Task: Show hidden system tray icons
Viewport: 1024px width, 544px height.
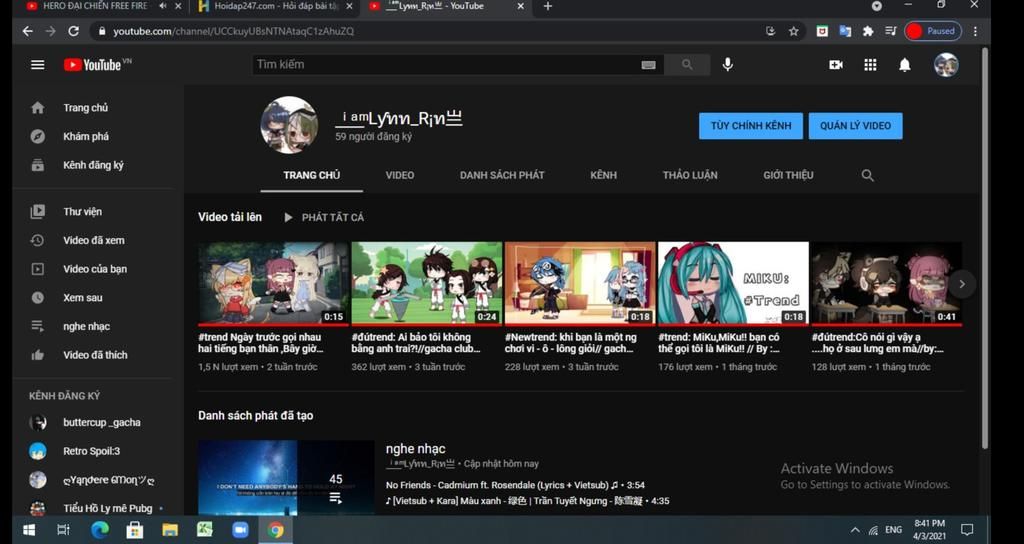Action: pyautogui.click(x=855, y=530)
